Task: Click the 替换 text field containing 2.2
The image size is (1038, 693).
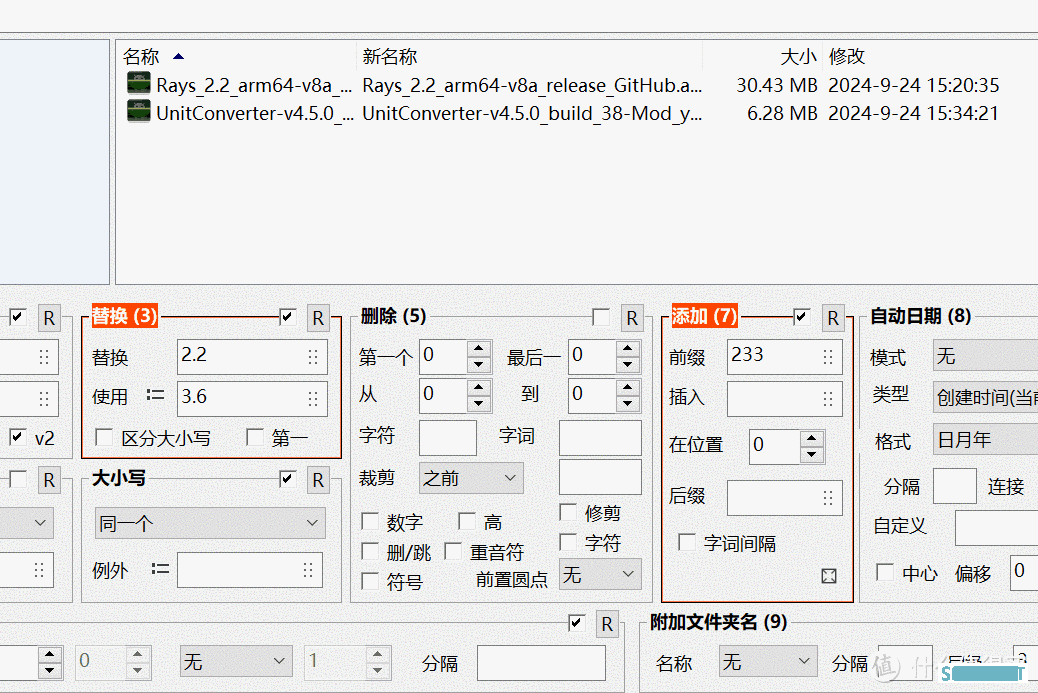Action: (252, 357)
